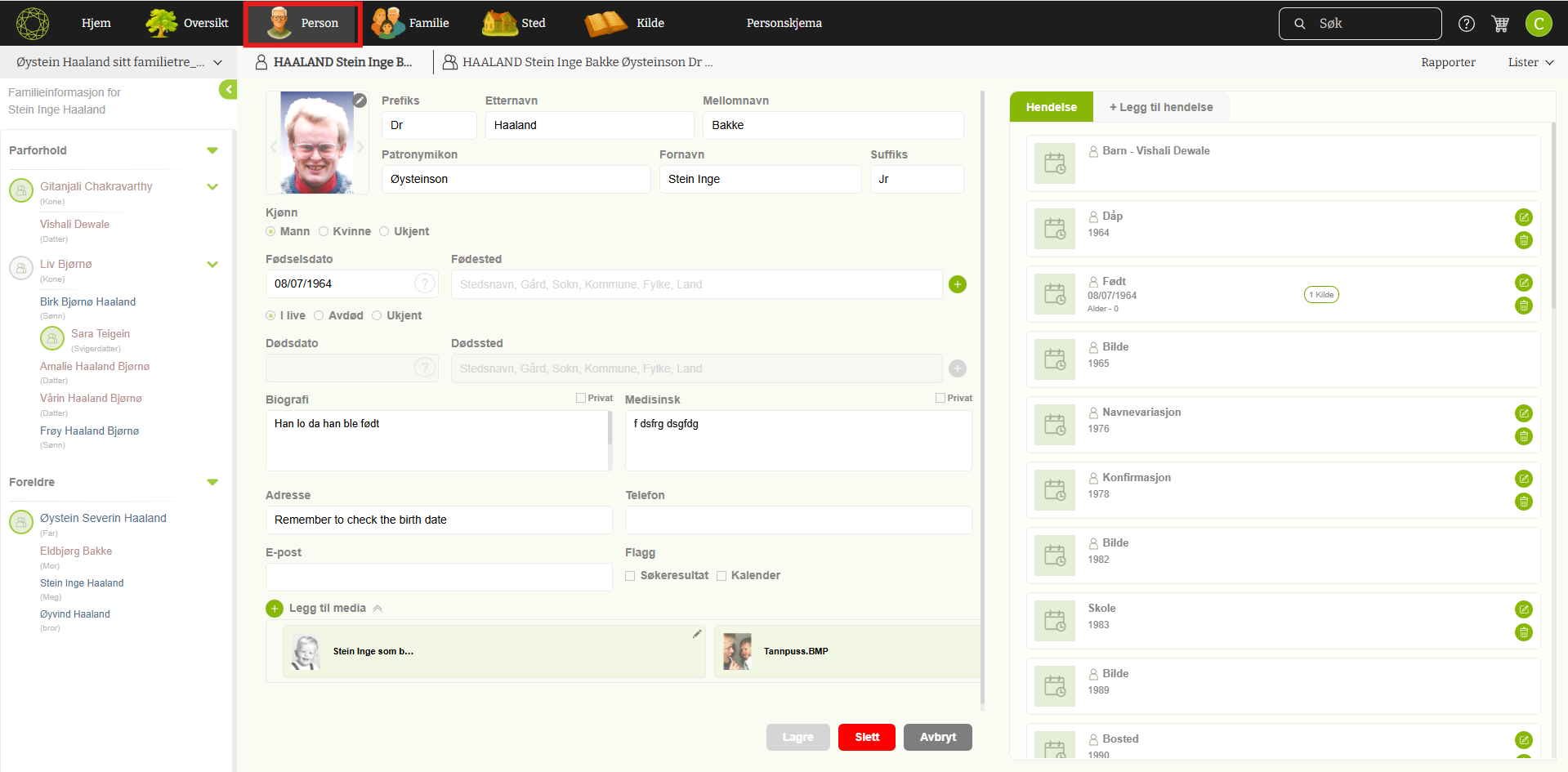
Task: Click the edit icon for Dåp event
Action: click(1523, 217)
